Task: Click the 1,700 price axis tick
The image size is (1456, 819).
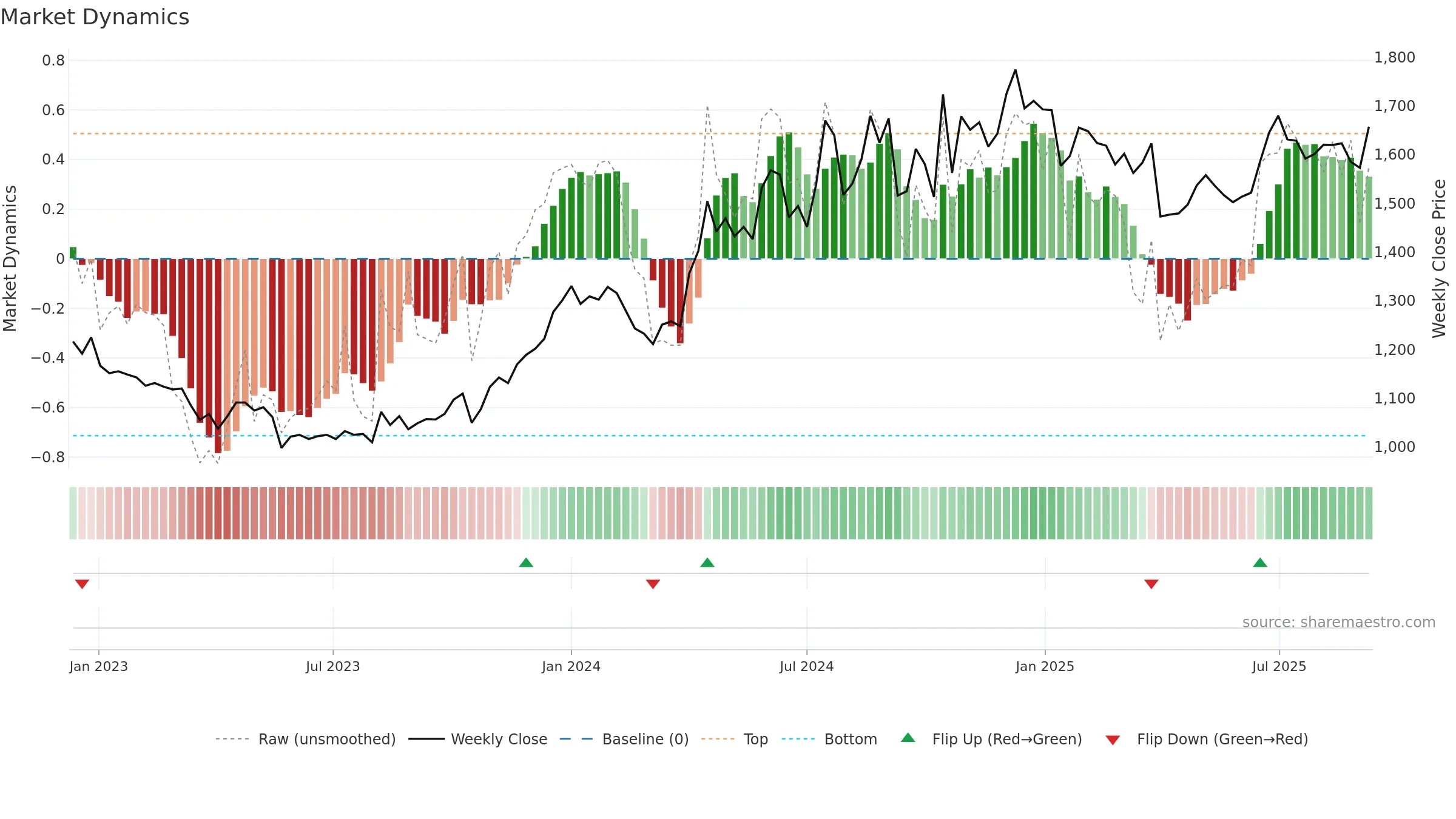Action: pyautogui.click(x=1395, y=106)
